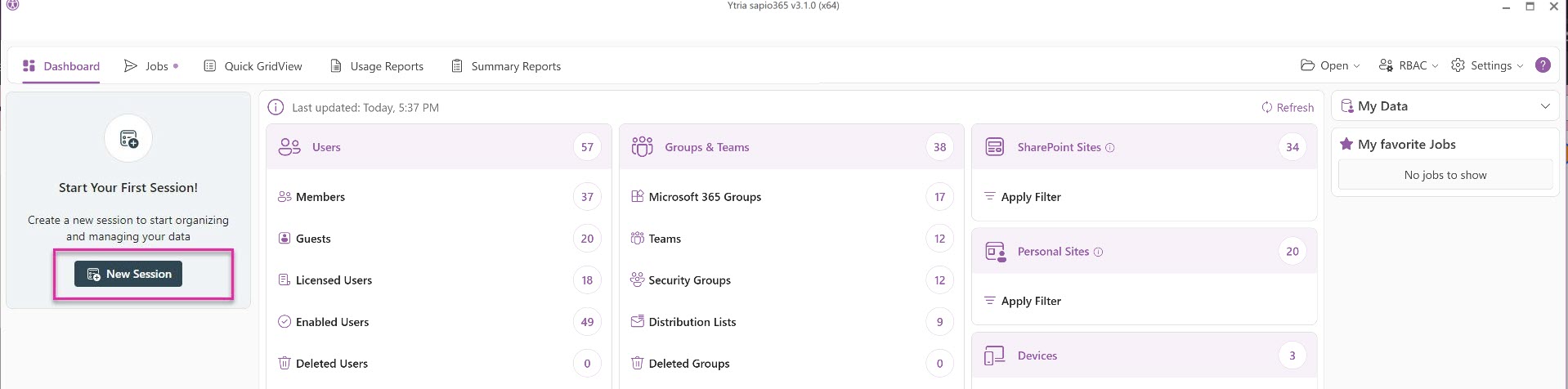
Task: Click the Users header icon
Action: [289, 147]
